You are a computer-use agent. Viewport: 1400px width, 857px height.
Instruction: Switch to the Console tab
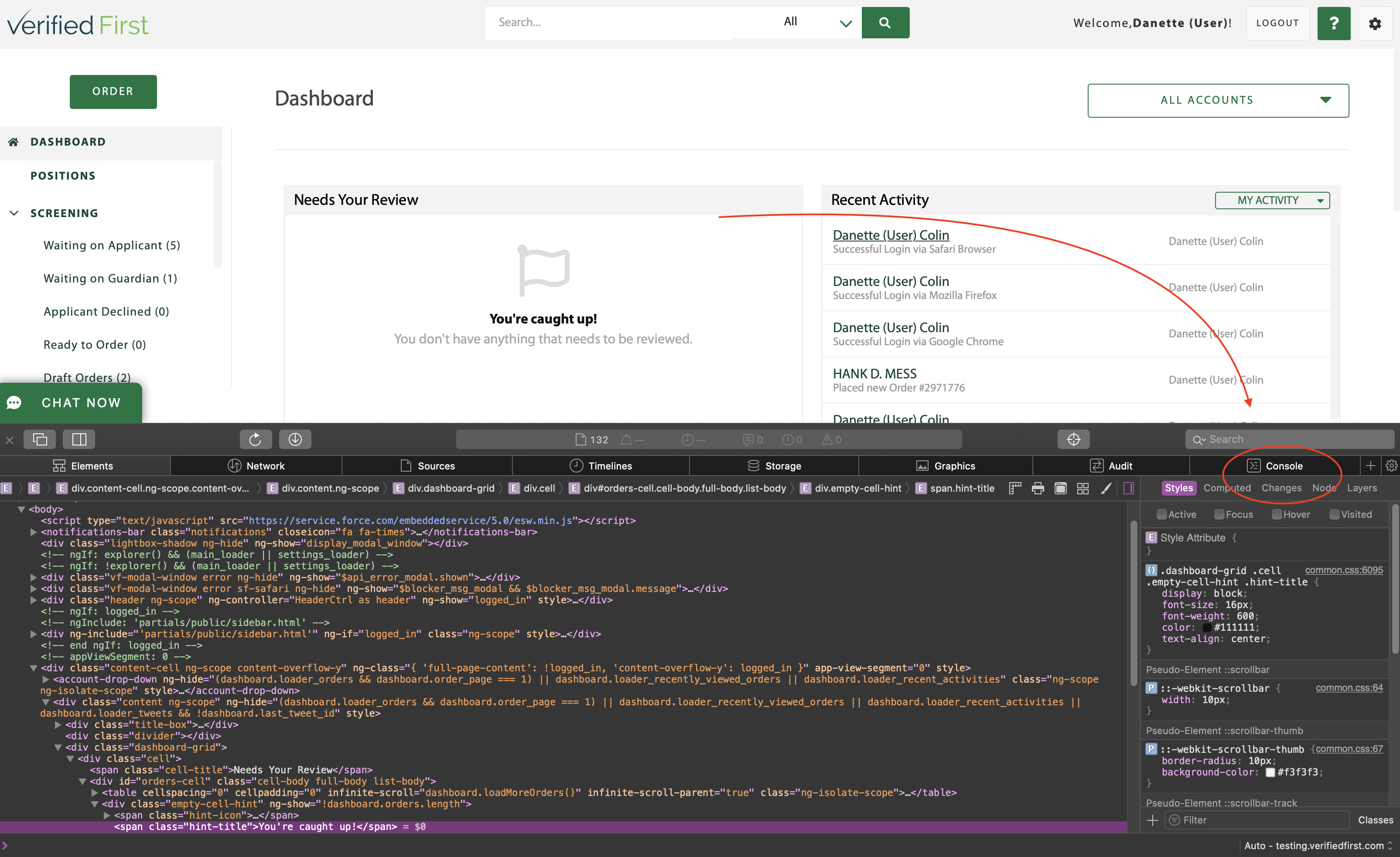tap(1276, 466)
